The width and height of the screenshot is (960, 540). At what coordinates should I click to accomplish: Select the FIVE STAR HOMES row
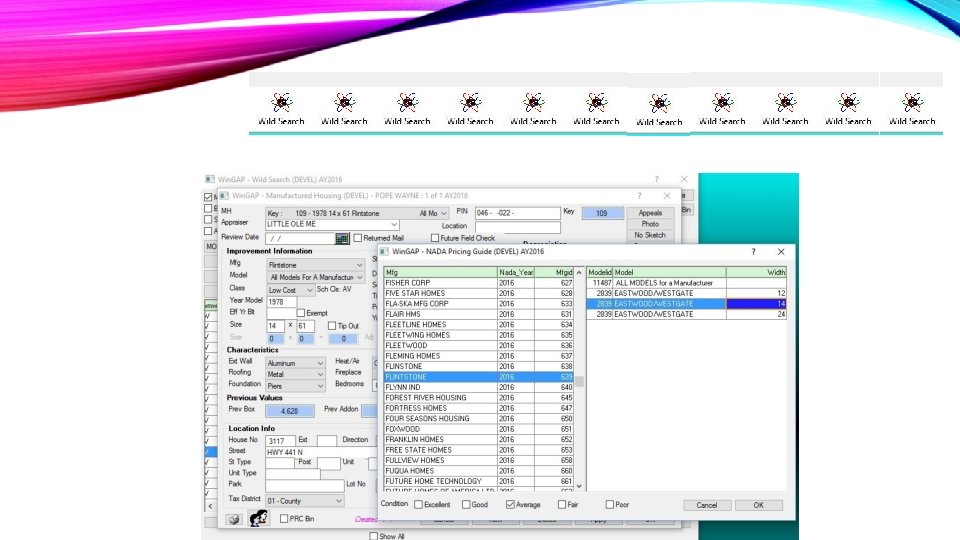pos(478,293)
